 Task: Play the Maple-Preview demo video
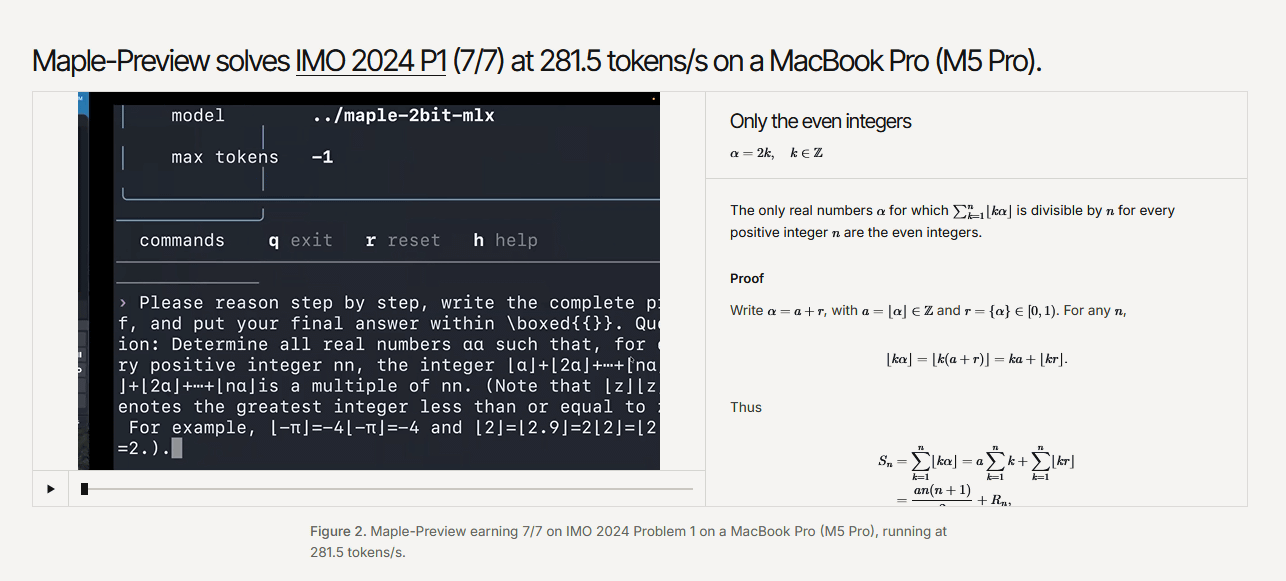pyautogui.click(x=51, y=489)
